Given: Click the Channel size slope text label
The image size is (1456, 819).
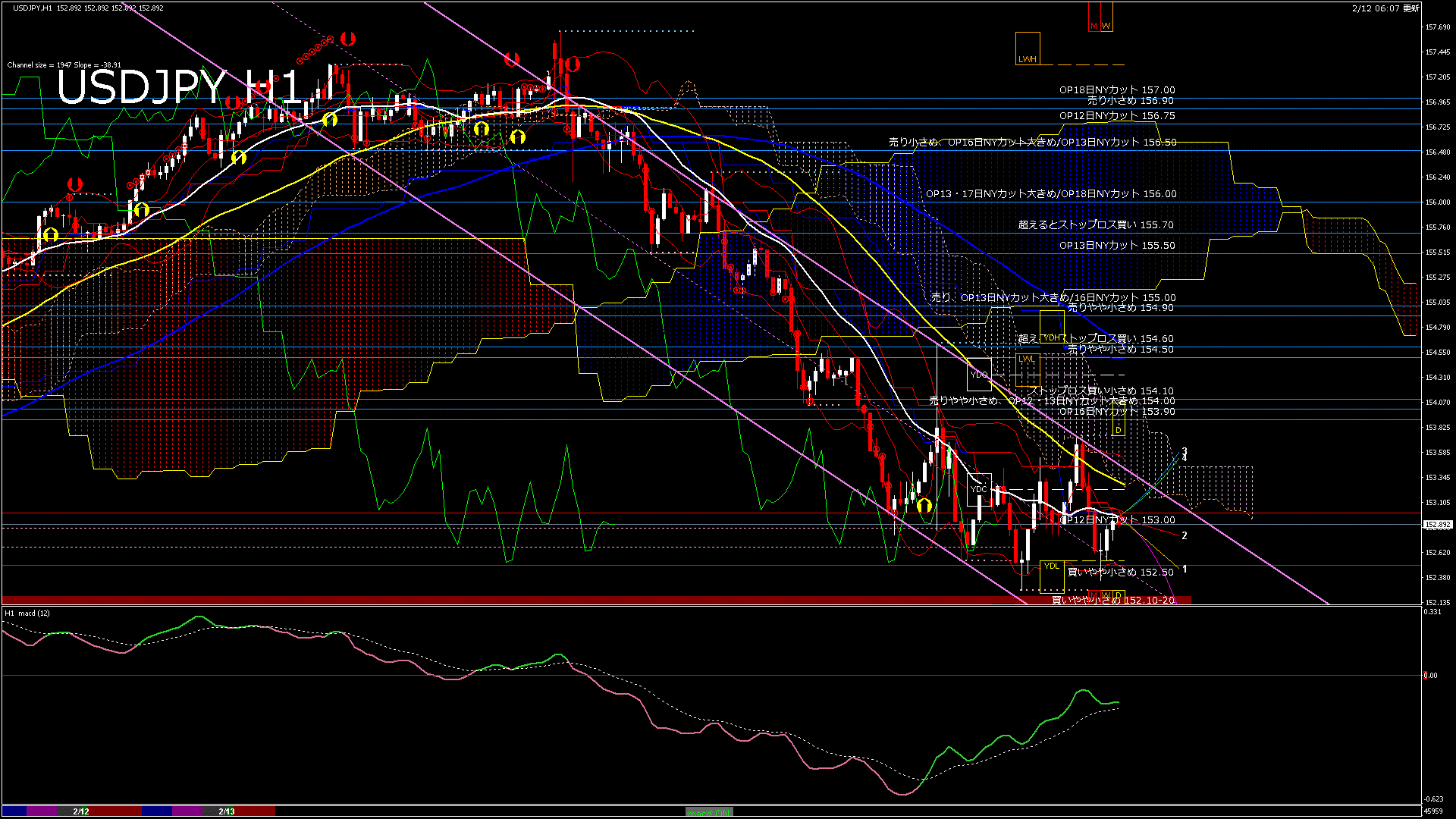Looking at the screenshot, I should coord(64,65).
